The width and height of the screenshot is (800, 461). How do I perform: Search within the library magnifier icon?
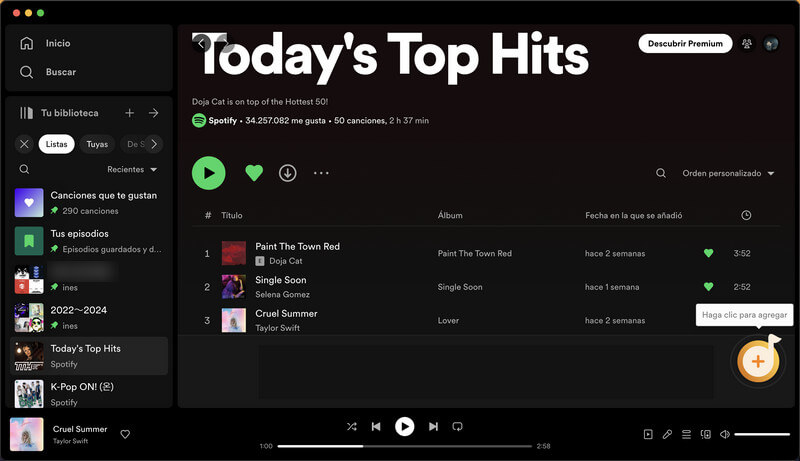click(24, 169)
